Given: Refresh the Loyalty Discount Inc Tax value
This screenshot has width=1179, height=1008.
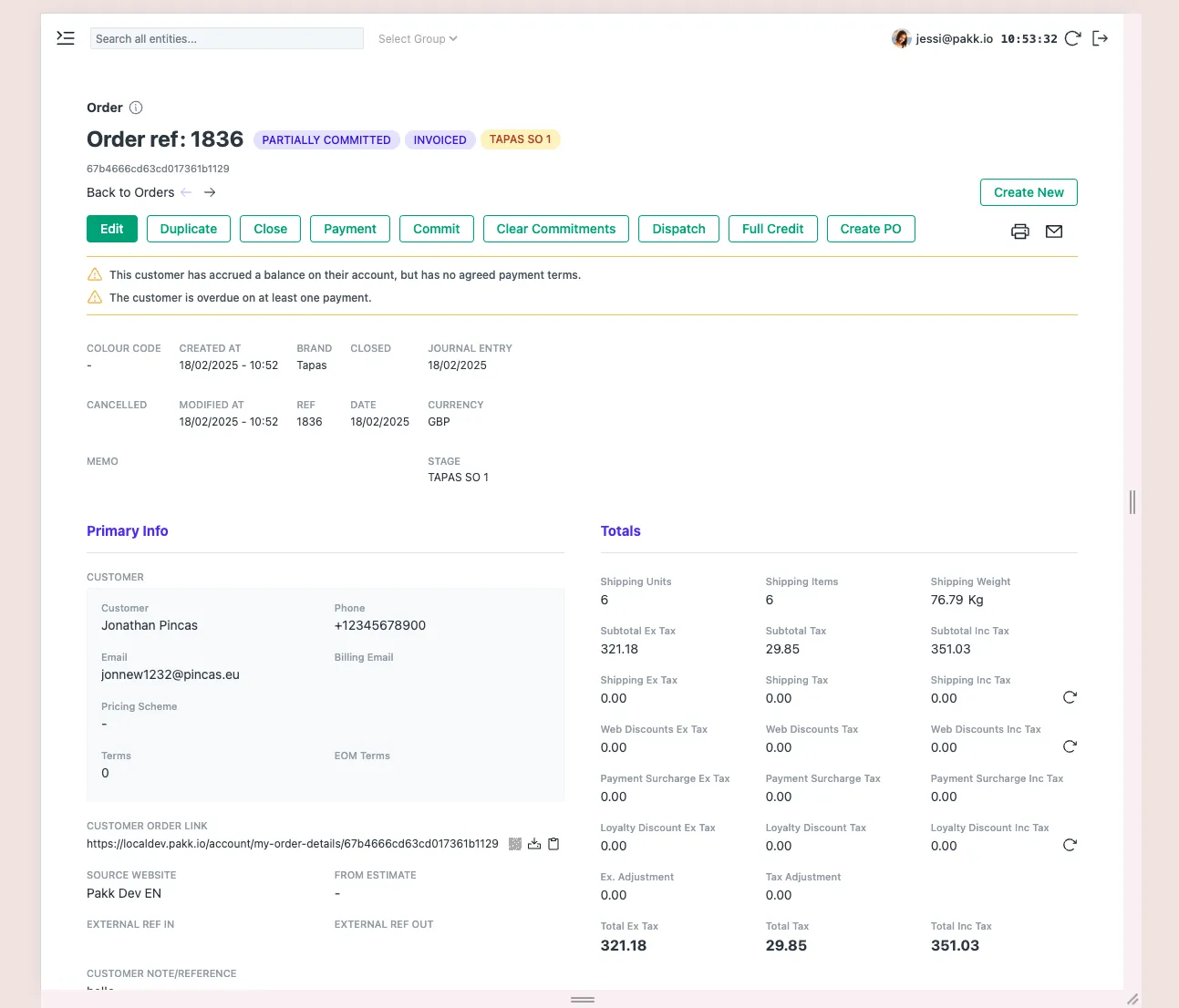Looking at the screenshot, I should click(x=1070, y=845).
